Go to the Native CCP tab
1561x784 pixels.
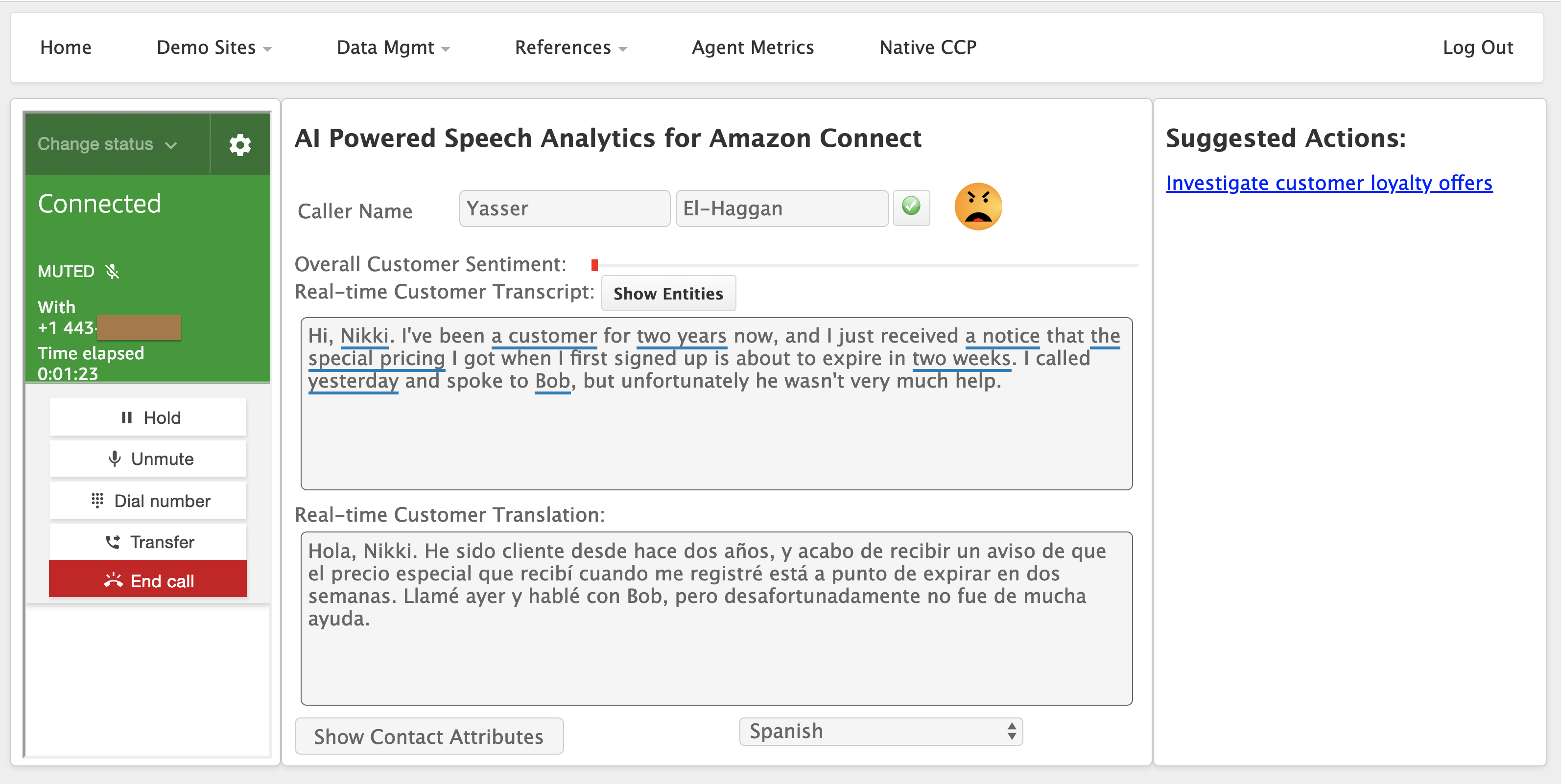928,47
